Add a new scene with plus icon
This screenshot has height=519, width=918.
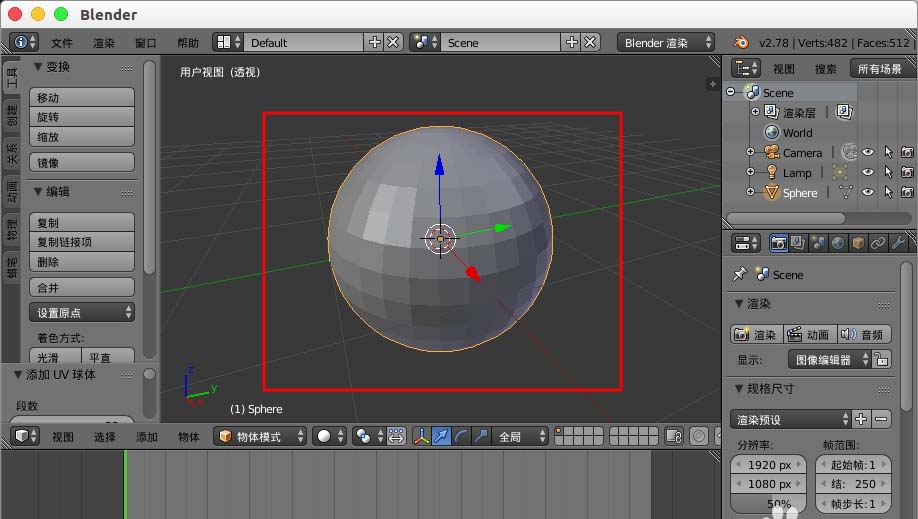coord(571,42)
